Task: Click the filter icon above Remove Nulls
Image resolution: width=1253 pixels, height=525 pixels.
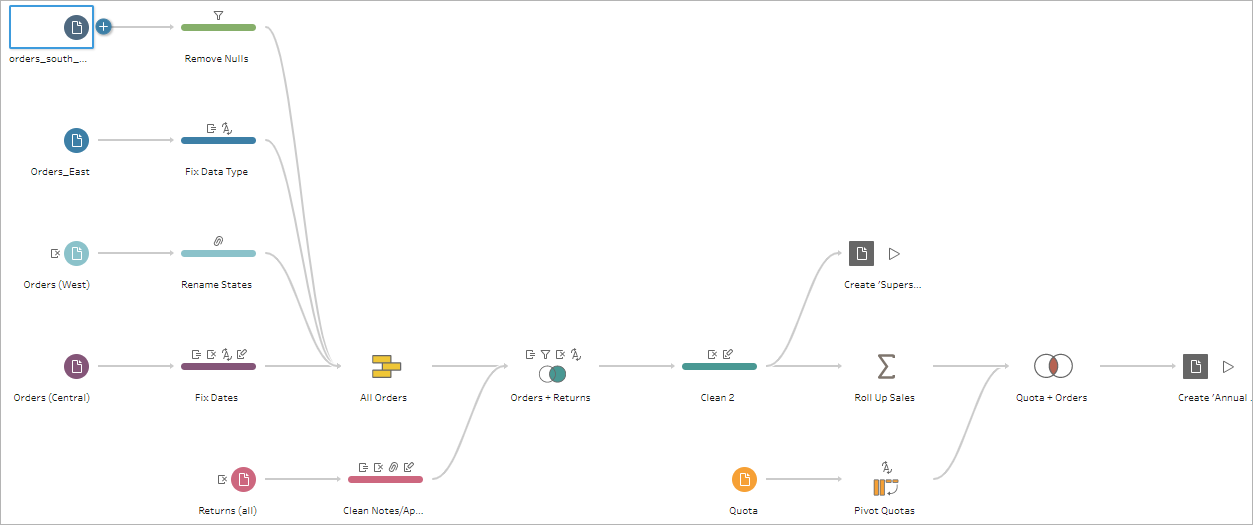Action: coord(218,15)
